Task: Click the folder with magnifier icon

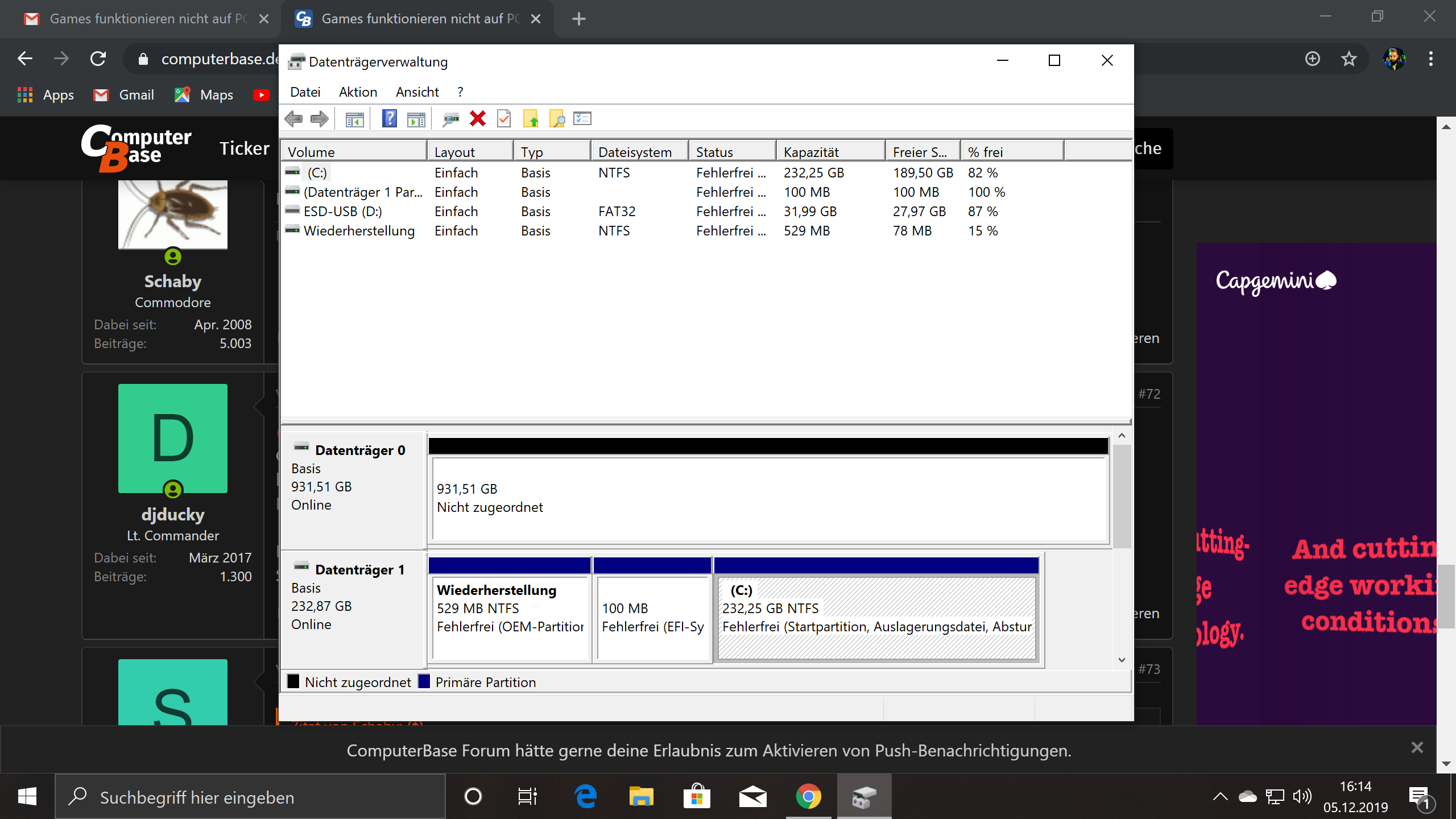Action: [x=556, y=119]
